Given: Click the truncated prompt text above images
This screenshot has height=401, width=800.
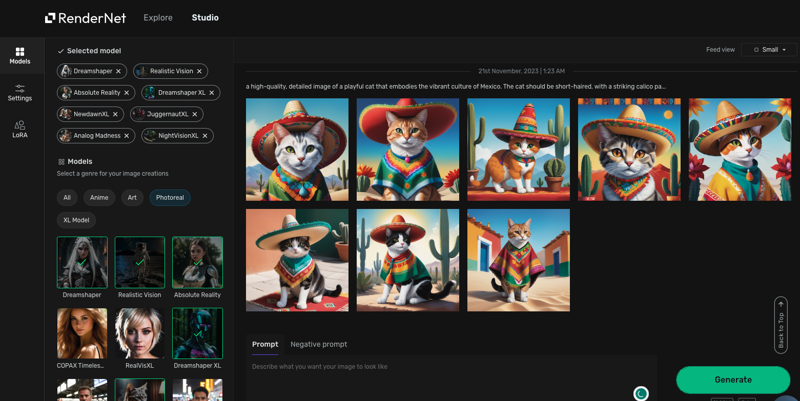Looking at the screenshot, I should point(456,87).
